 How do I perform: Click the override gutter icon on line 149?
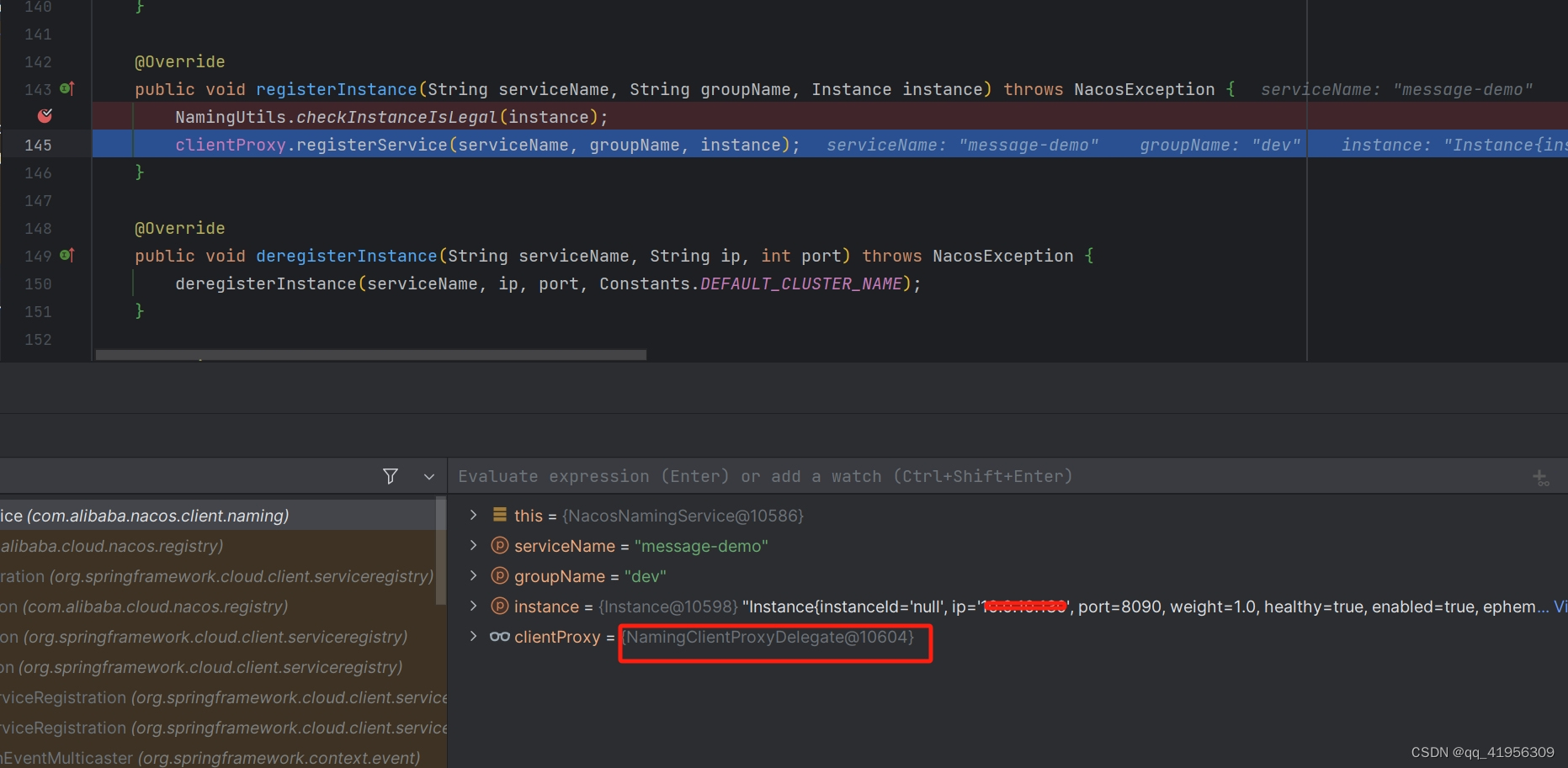pos(67,255)
